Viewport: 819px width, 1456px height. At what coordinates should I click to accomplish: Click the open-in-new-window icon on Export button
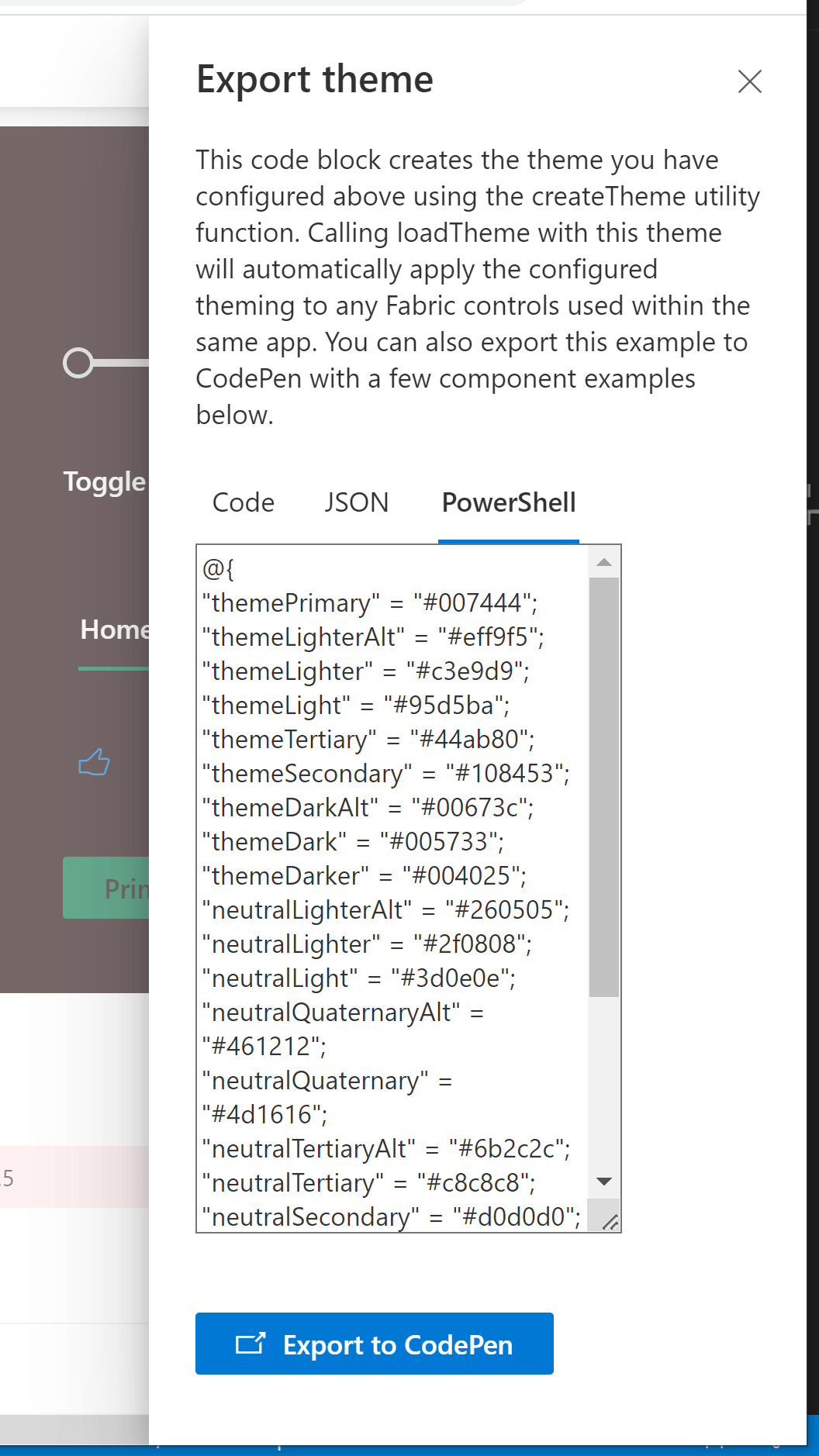pos(251,1344)
